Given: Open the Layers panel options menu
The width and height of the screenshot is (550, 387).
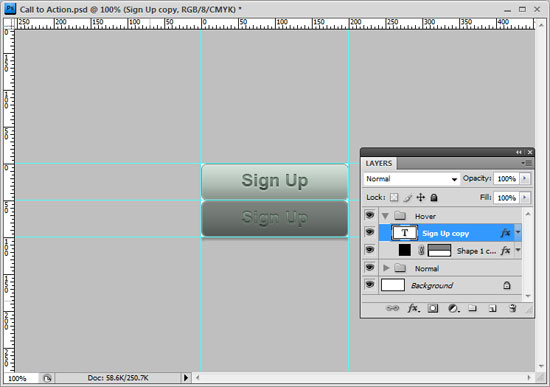Looking at the screenshot, I should click(x=527, y=163).
